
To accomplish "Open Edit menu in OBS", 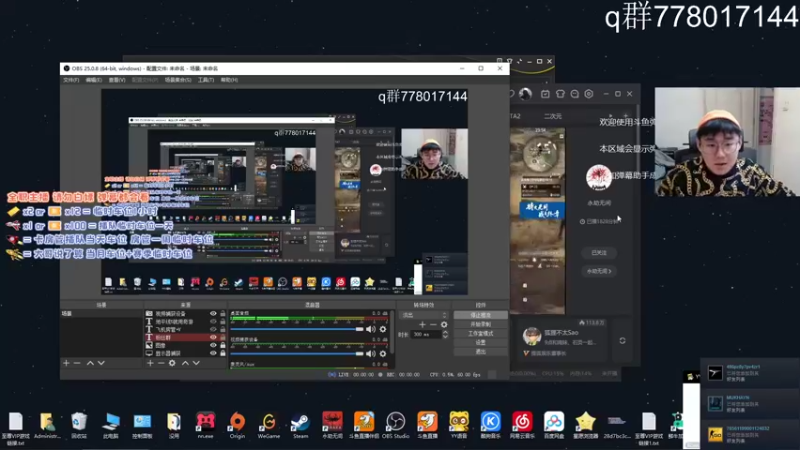I will (93, 80).
